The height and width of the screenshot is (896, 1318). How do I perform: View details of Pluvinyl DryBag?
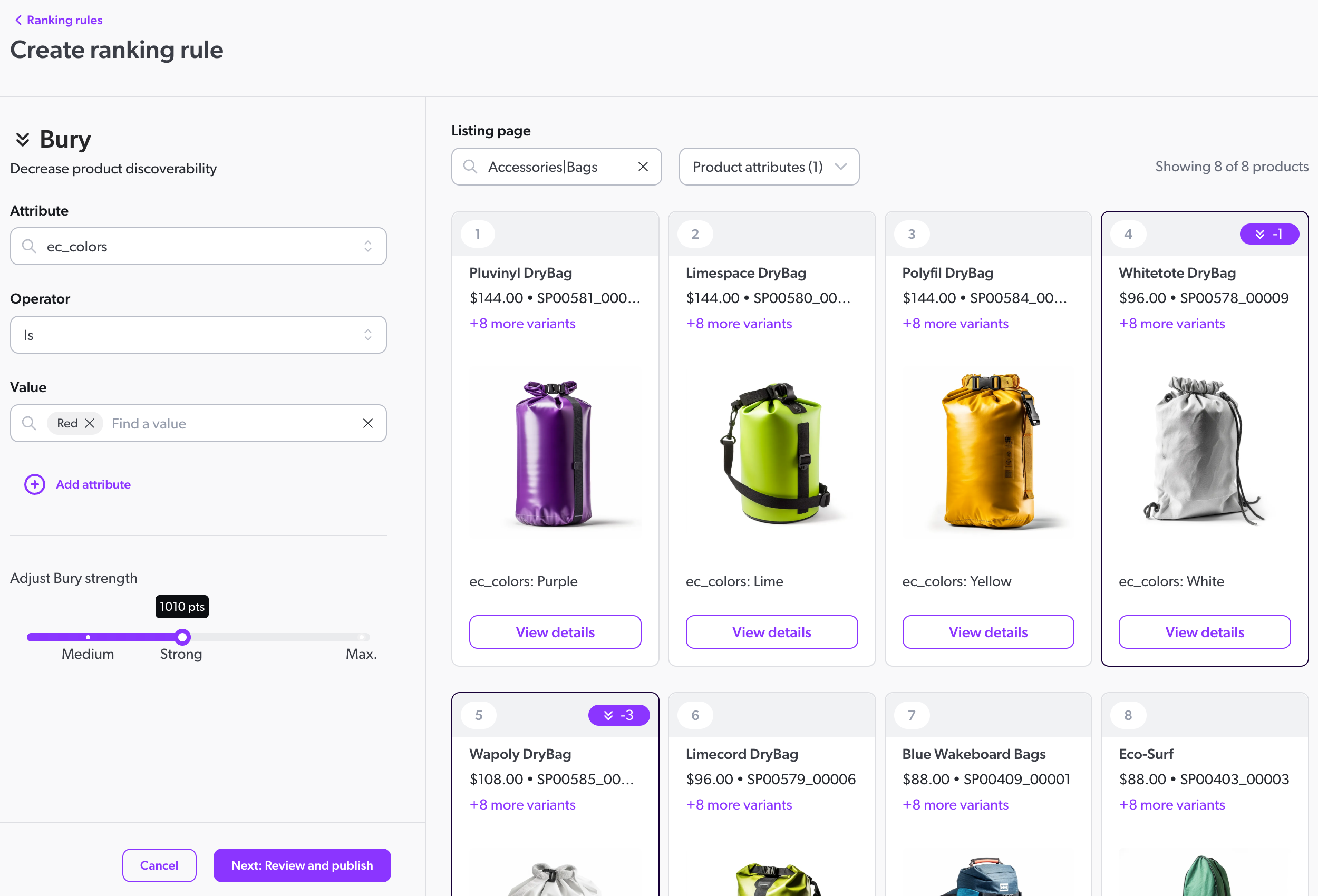(x=555, y=632)
